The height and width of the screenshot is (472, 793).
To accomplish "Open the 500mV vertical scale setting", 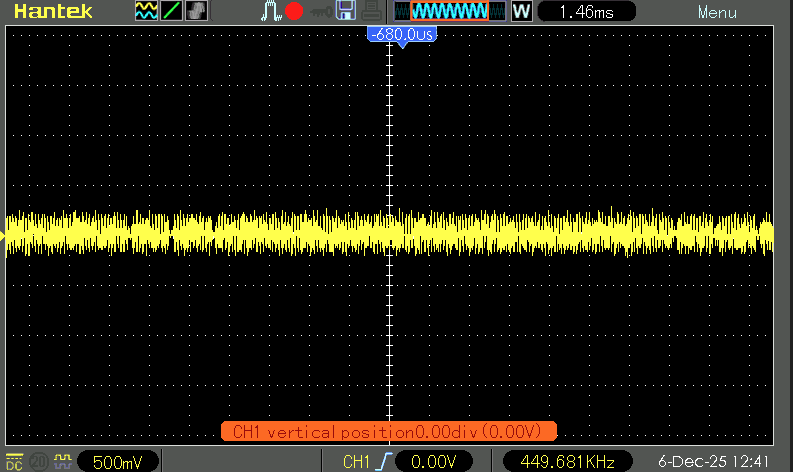I will 116,462.
